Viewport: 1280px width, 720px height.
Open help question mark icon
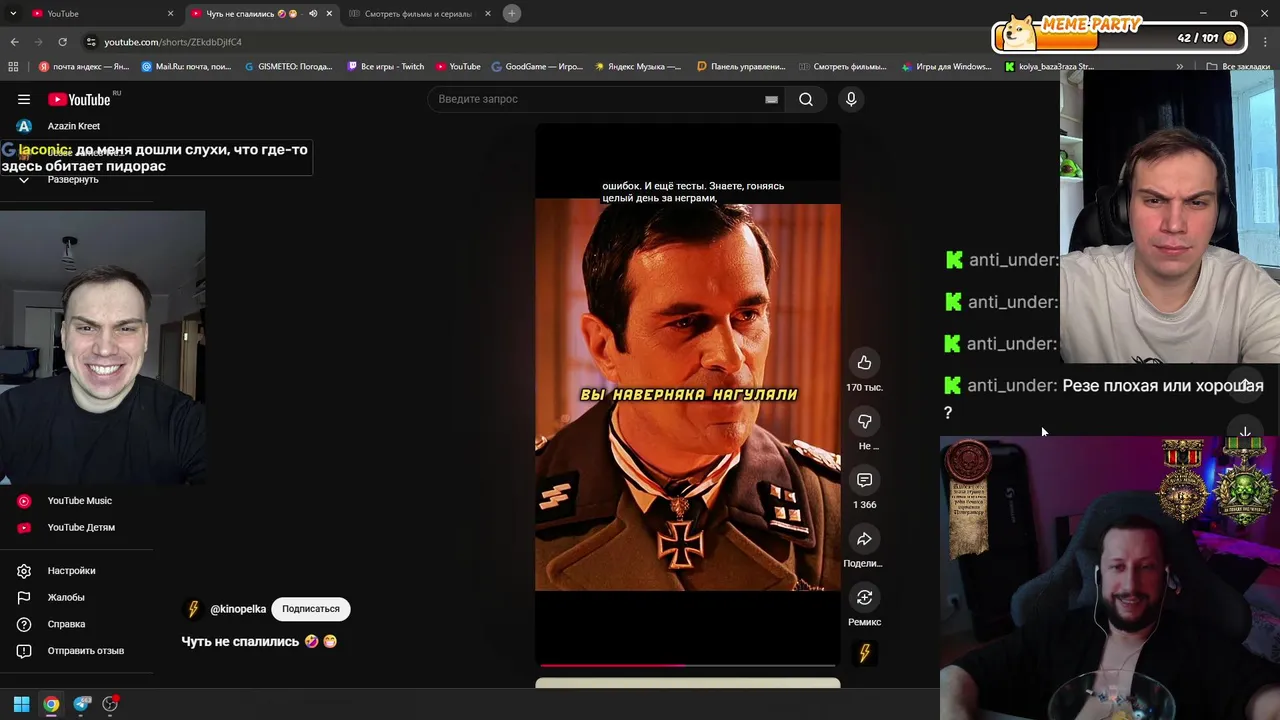pos(24,624)
